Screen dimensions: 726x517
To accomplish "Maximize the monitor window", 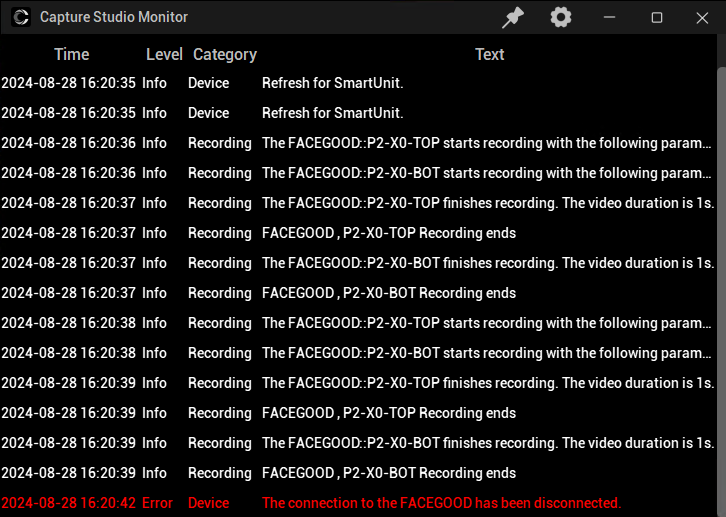I will tap(657, 18).
